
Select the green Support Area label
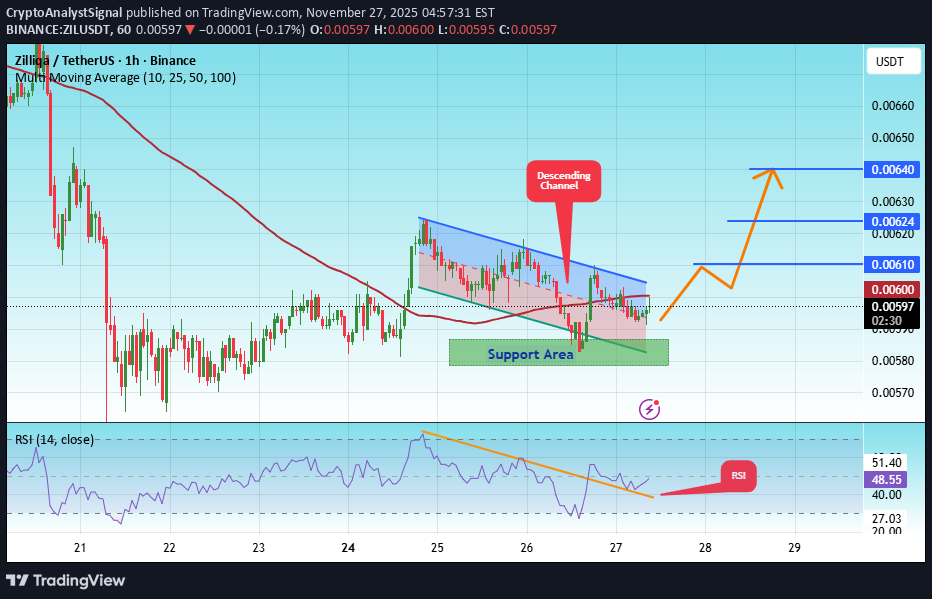[x=531, y=353]
